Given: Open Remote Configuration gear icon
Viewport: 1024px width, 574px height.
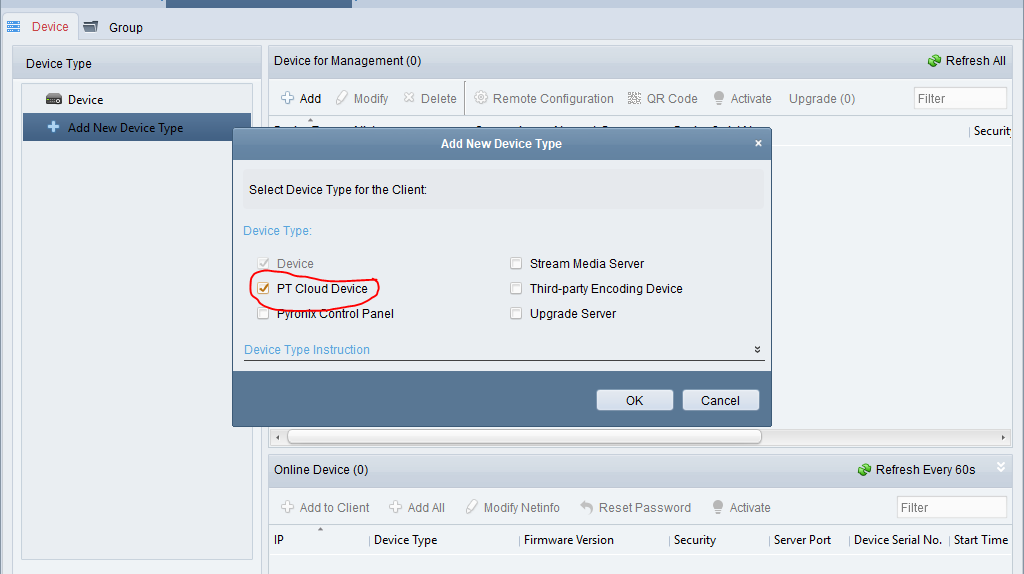Looking at the screenshot, I should point(481,98).
